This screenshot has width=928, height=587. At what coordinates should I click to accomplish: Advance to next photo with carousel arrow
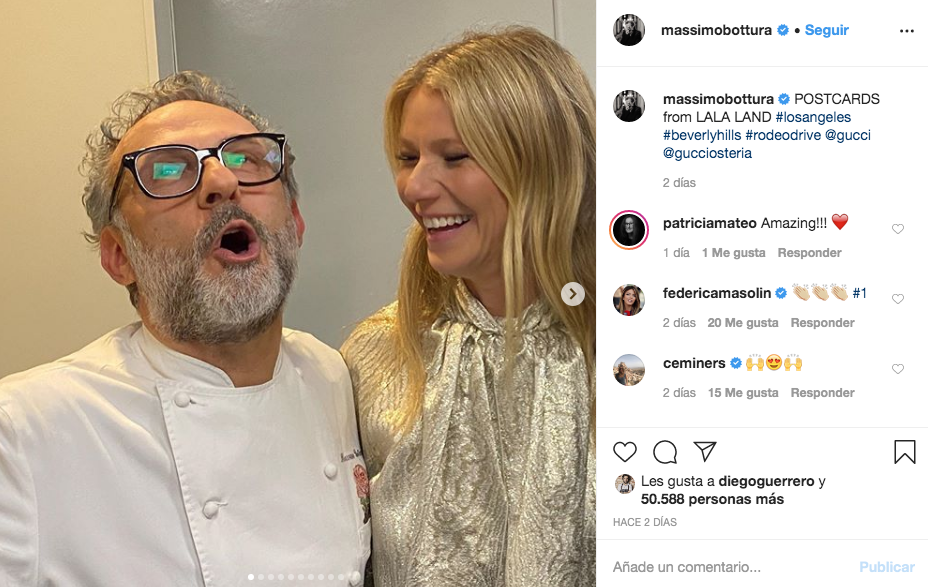point(572,294)
